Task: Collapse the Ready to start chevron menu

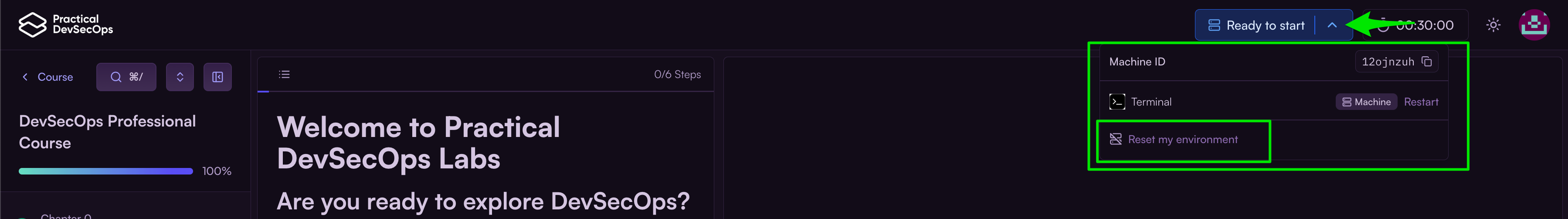Action: [1332, 25]
